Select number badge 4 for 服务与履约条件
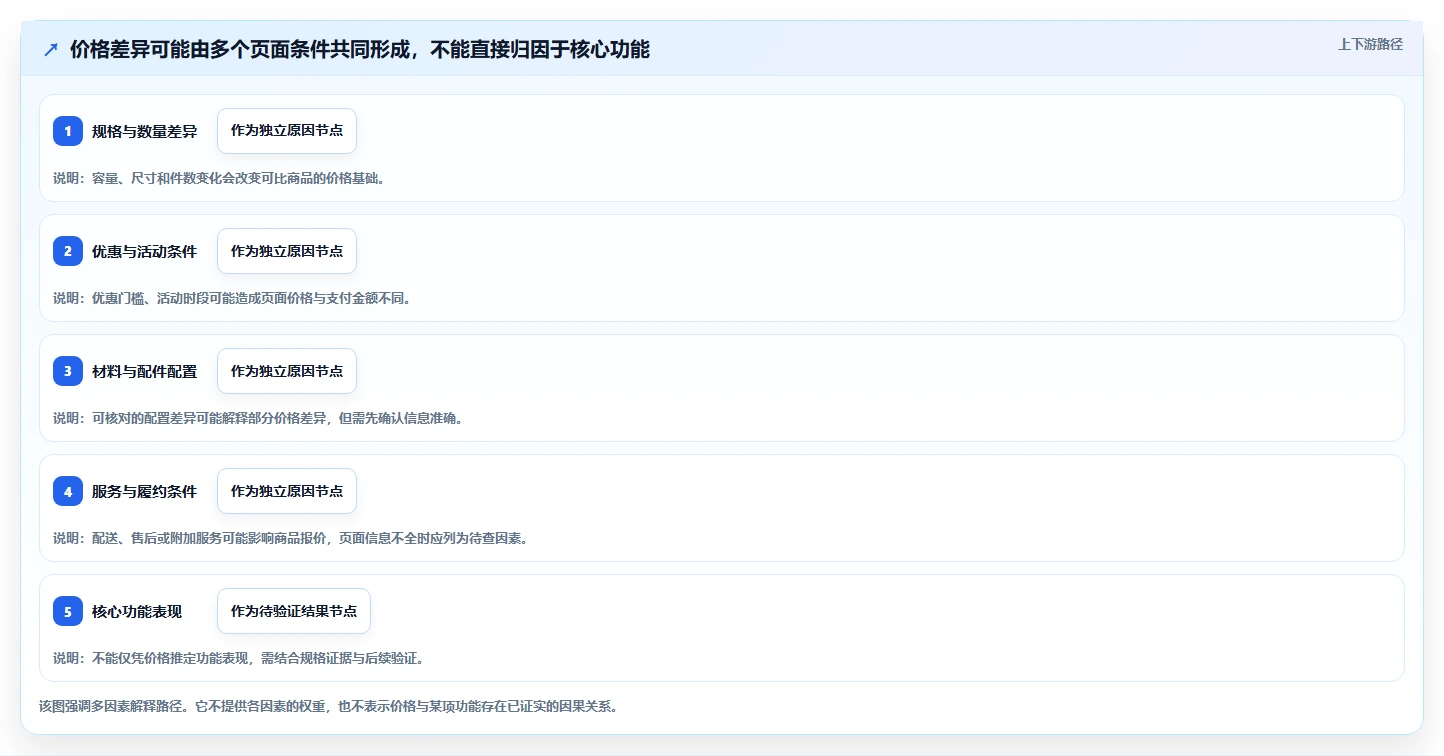This screenshot has width=1444, height=756. (x=68, y=491)
